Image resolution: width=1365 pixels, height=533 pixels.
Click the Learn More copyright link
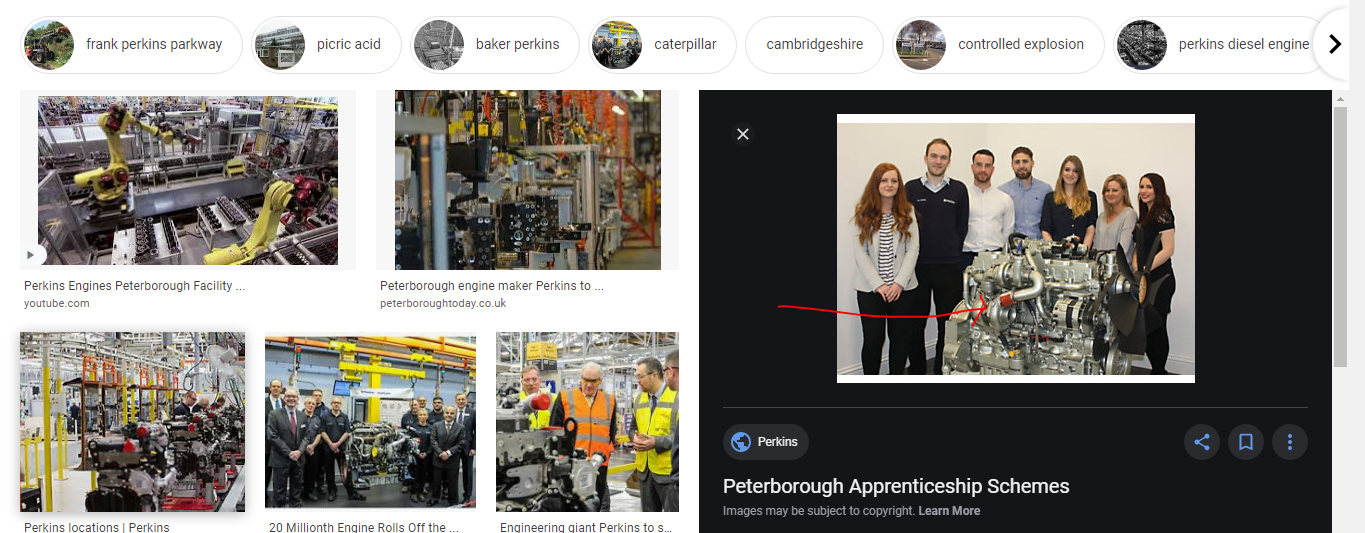(949, 511)
